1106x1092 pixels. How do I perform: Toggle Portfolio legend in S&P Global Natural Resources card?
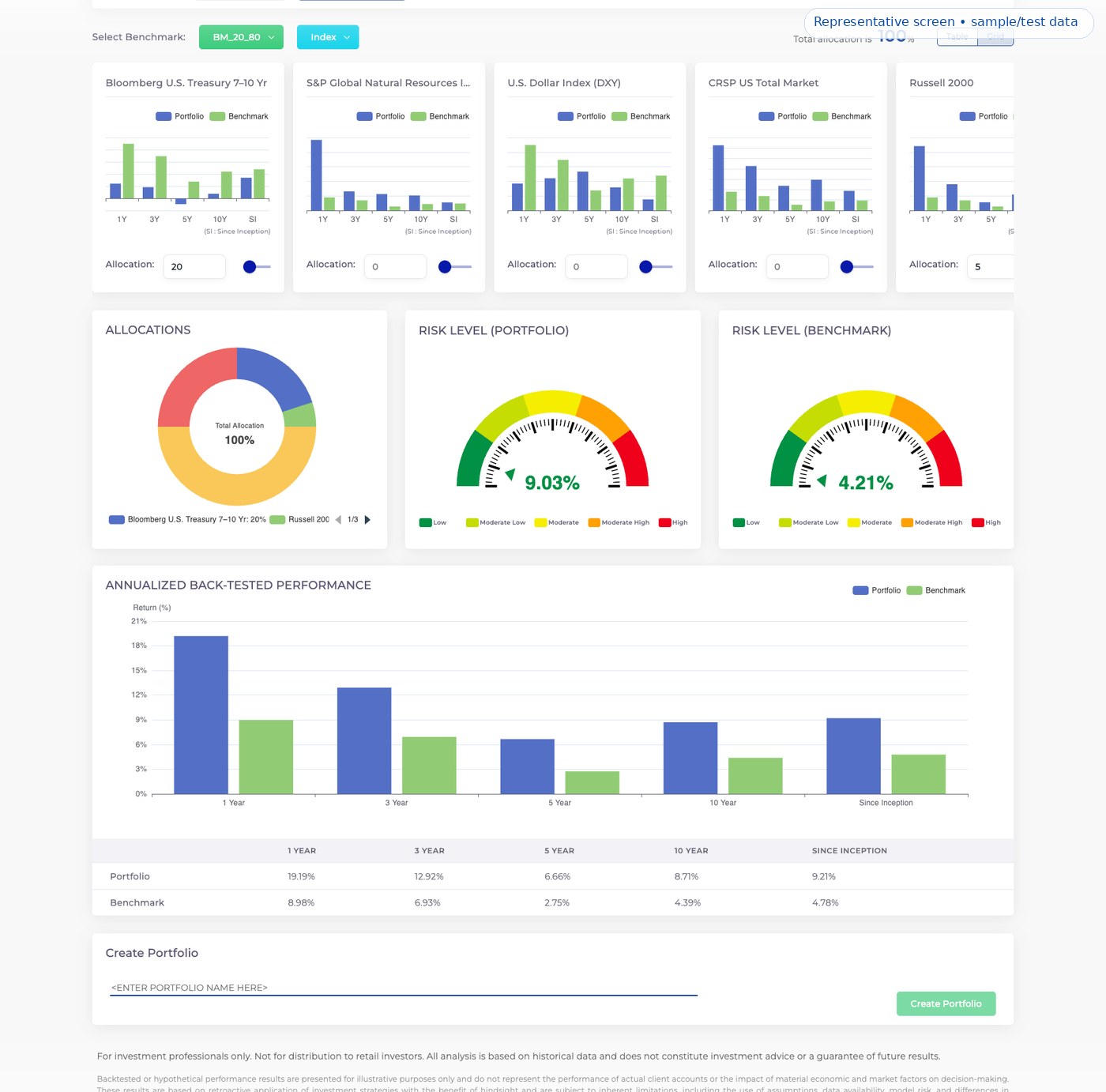pos(381,116)
